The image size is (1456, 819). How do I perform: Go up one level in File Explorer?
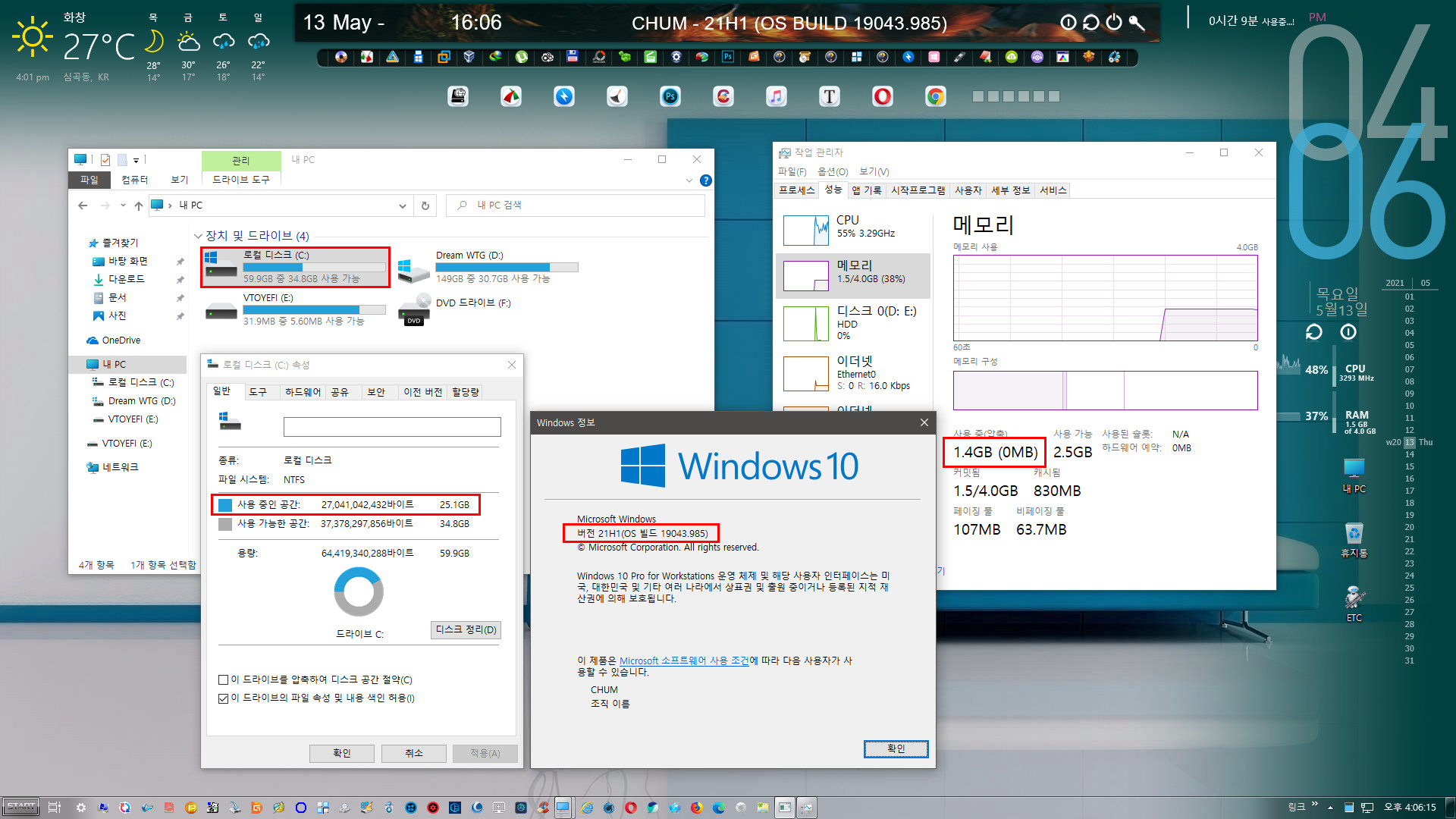pyautogui.click(x=138, y=206)
